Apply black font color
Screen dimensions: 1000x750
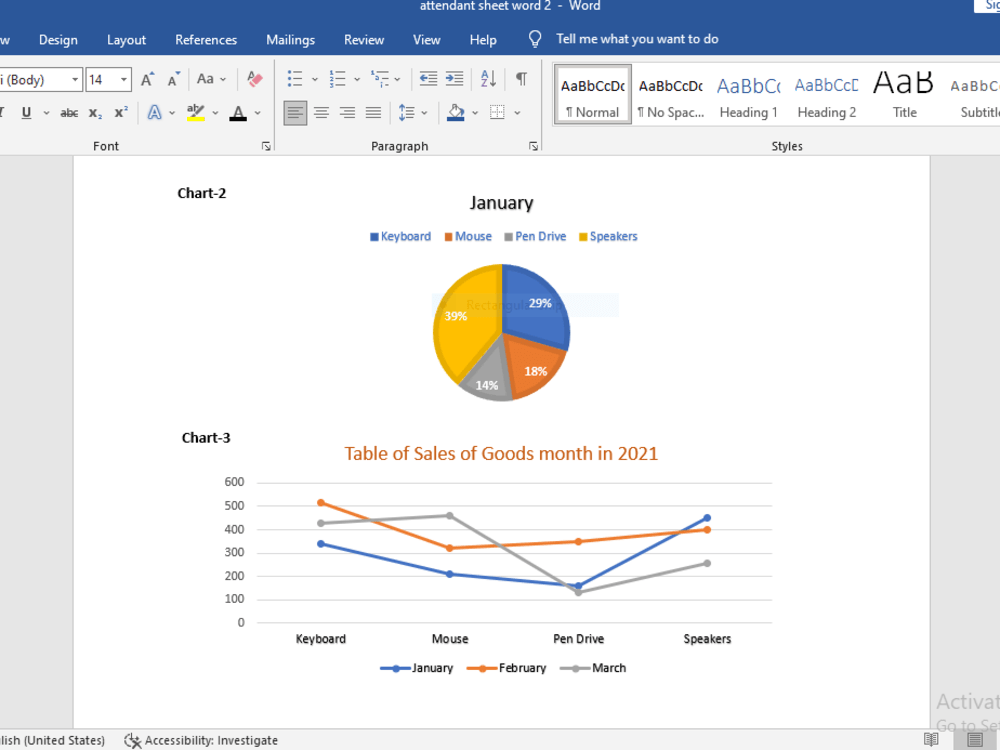tap(238, 113)
